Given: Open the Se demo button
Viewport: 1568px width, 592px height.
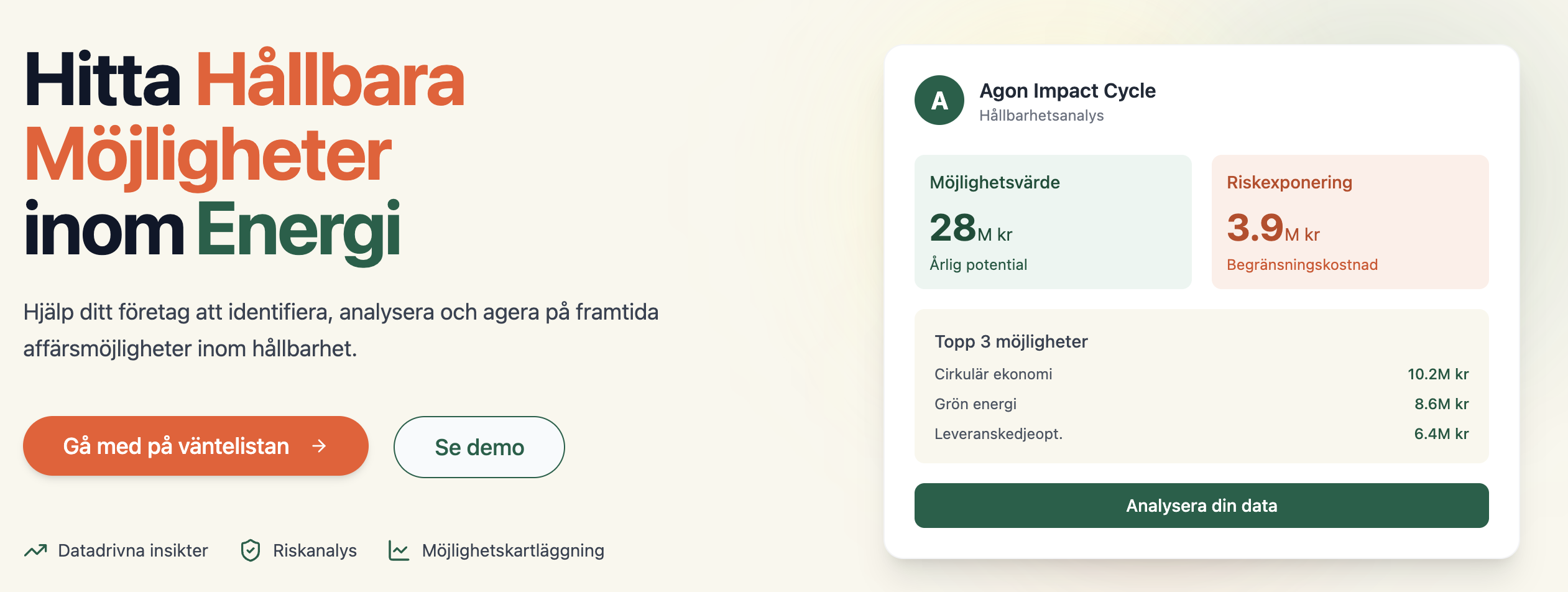Looking at the screenshot, I should pyautogui.click(x=479, y=447).
